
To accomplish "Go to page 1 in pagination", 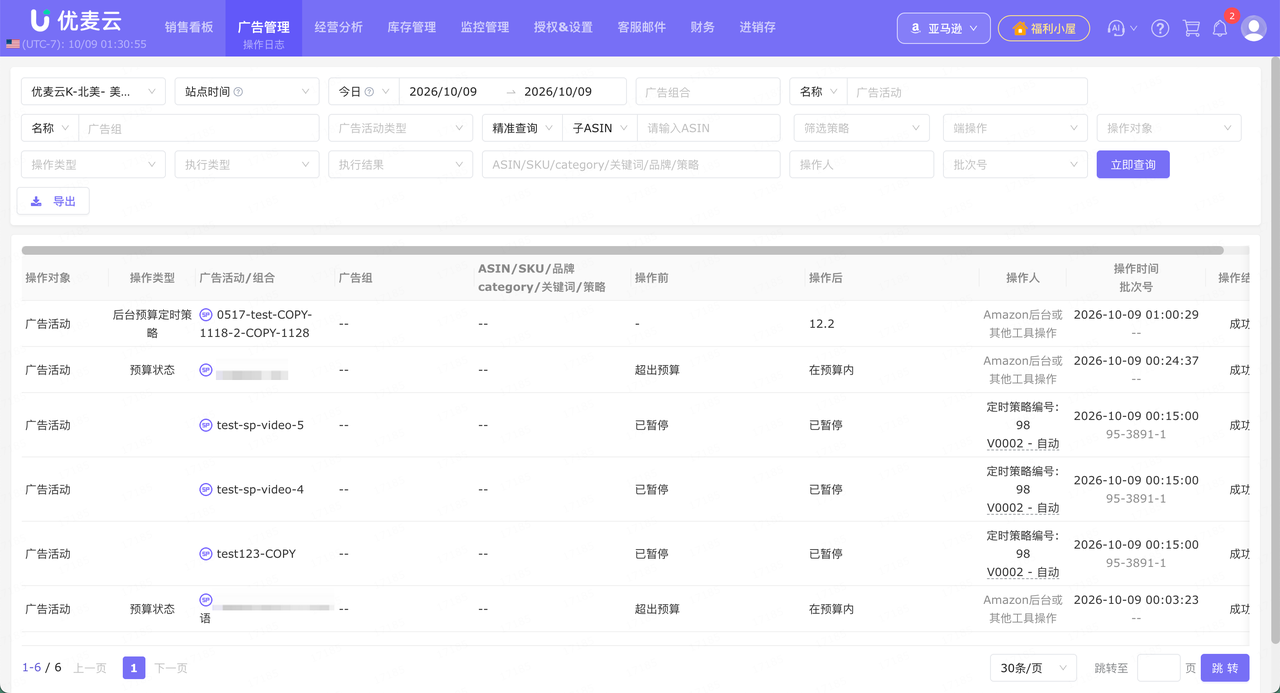I will click(134, 668).
